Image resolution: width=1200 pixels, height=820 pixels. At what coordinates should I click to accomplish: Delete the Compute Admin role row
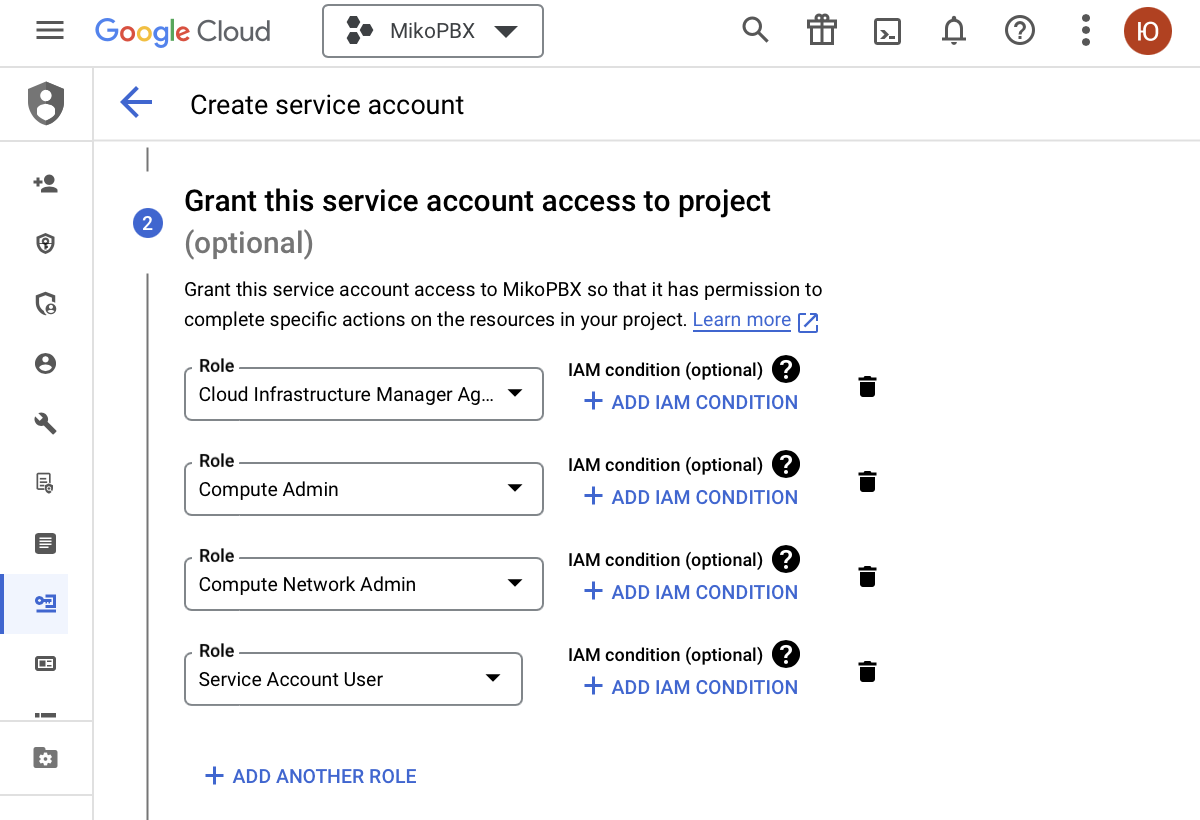tap(867, 482)
